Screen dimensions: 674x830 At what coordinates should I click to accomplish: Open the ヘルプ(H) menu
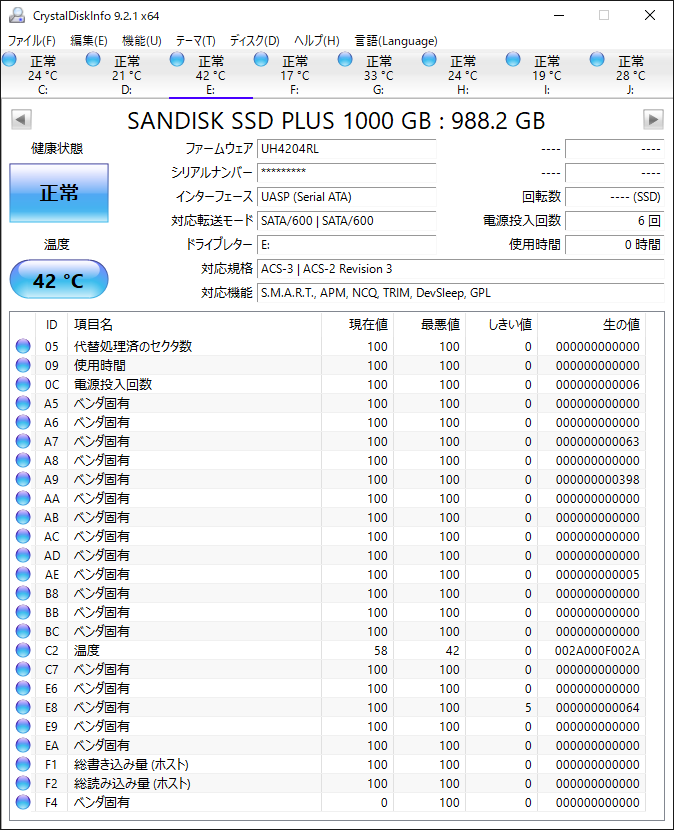(317, 41)
